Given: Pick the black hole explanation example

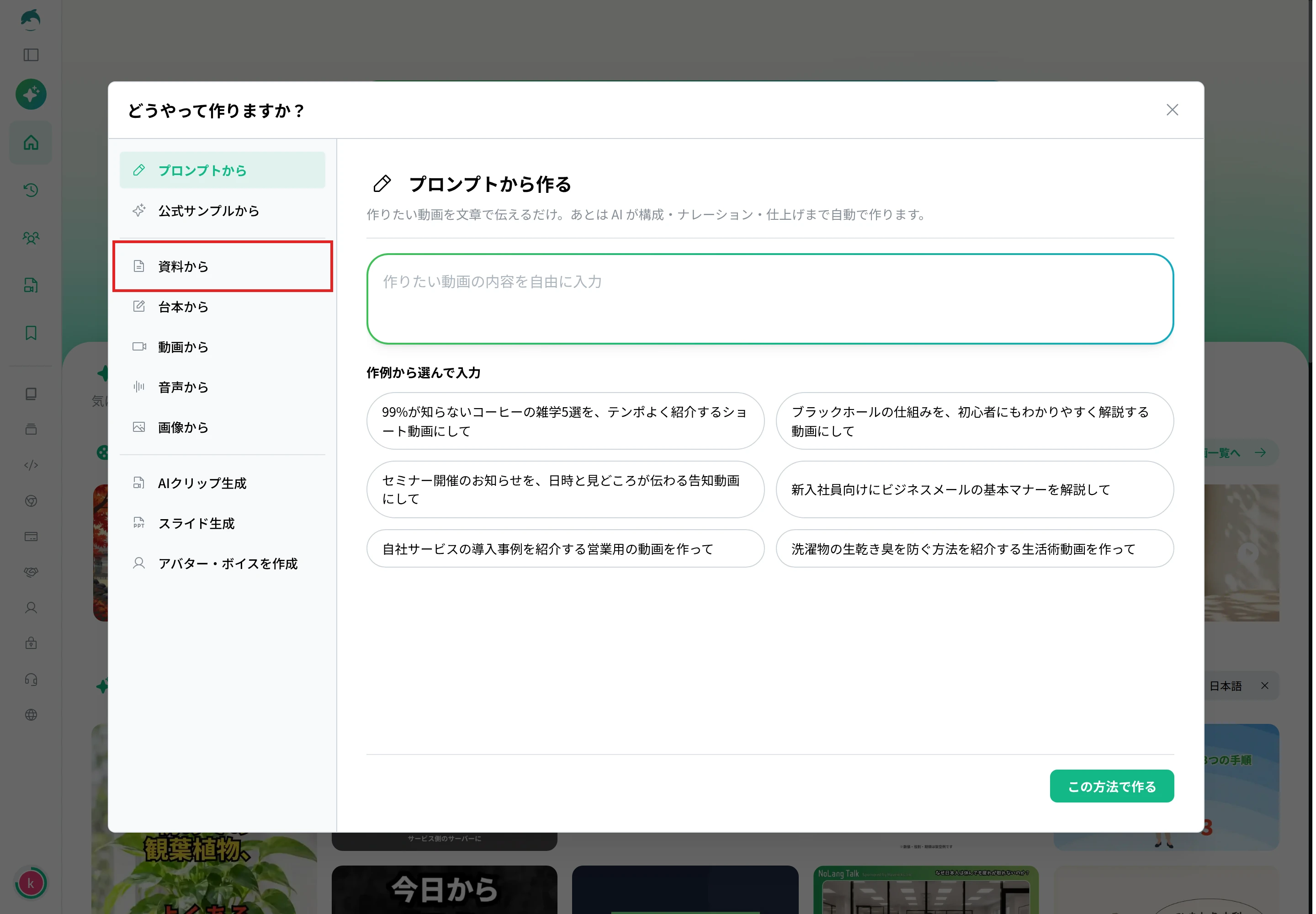Looking at the screenshot, I should click(x=974, y=421).
